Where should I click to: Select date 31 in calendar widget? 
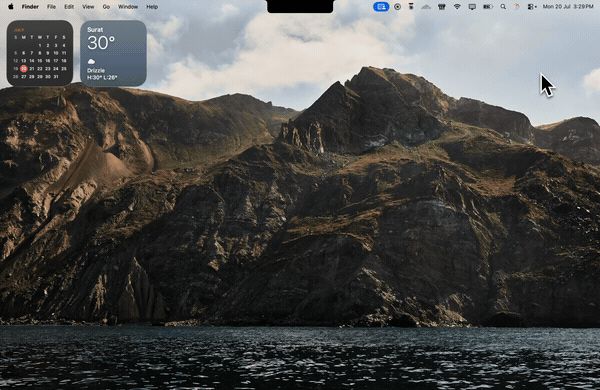pyautogui.click(x=56, y=77)
